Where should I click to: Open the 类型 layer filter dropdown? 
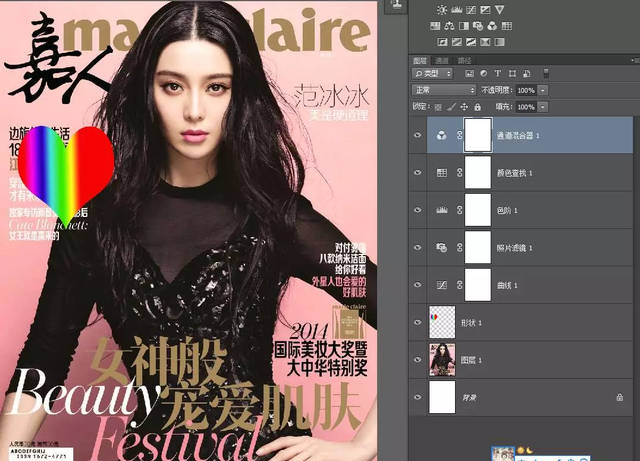(432, 73)
